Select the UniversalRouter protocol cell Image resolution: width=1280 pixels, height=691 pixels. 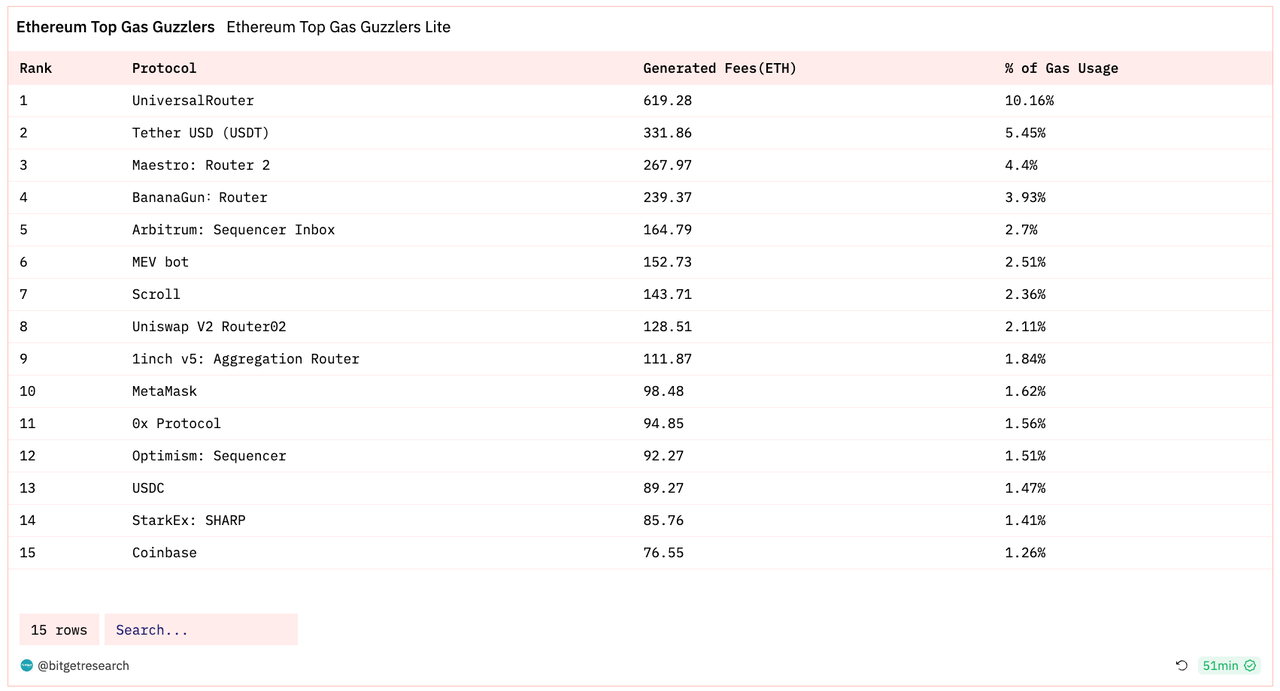193,100
